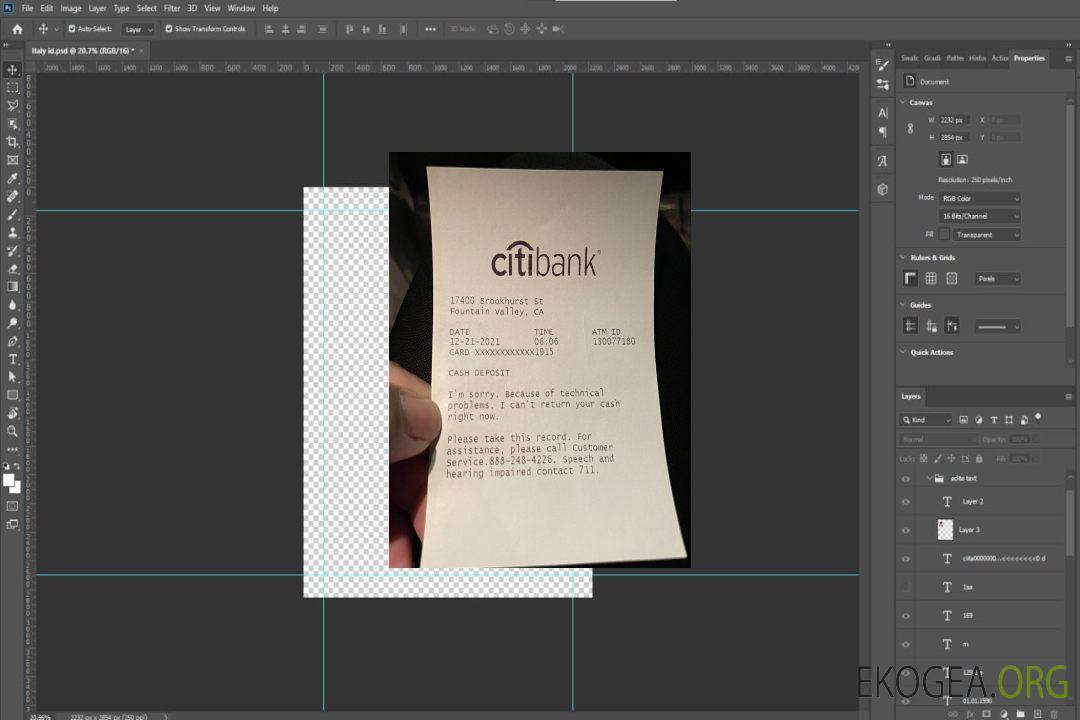Switch to the History panel tab
Image resolution: width=1080 pixels, height=720 pixels.
(977, 58)
